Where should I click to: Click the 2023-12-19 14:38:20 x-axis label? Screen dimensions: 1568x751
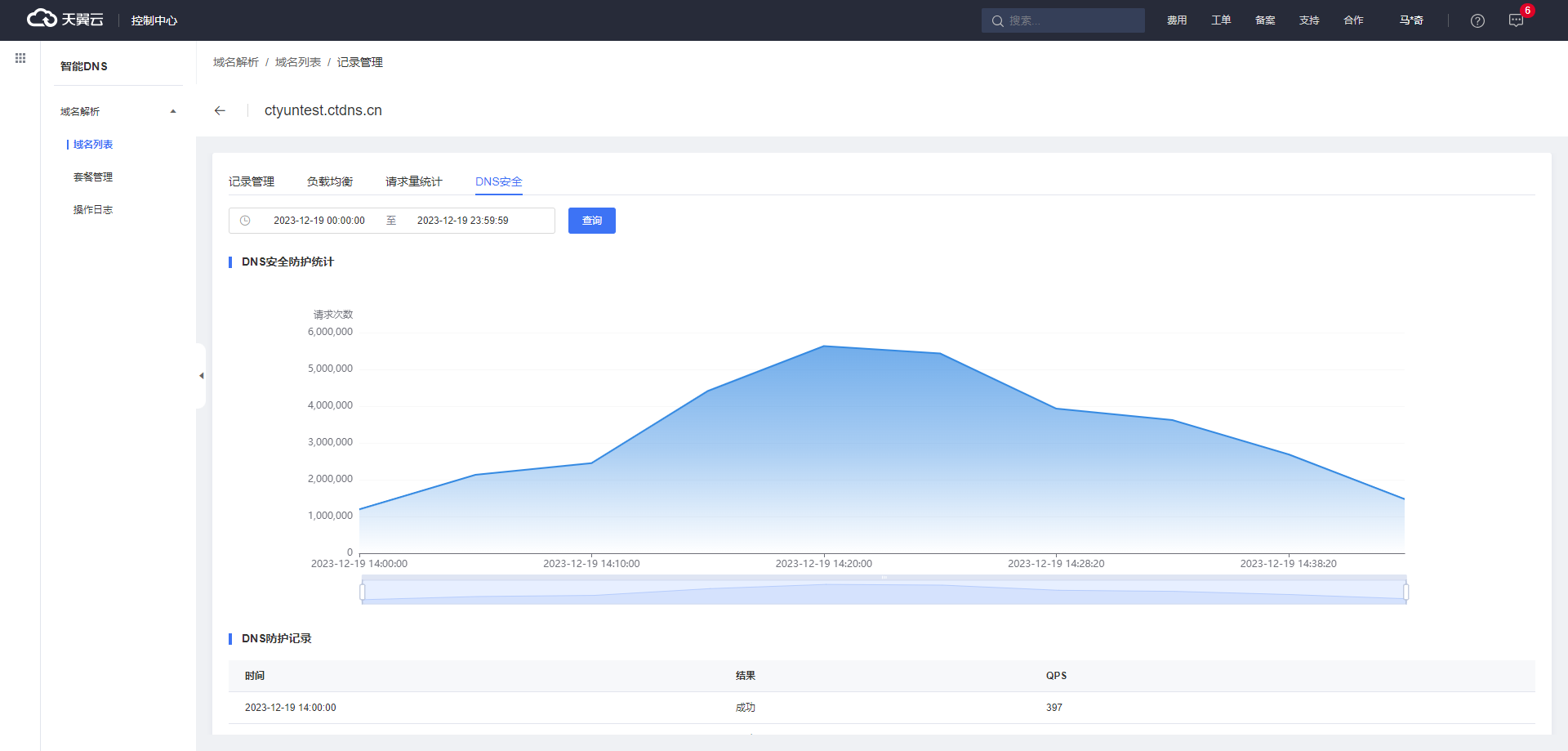(1289, 564)
